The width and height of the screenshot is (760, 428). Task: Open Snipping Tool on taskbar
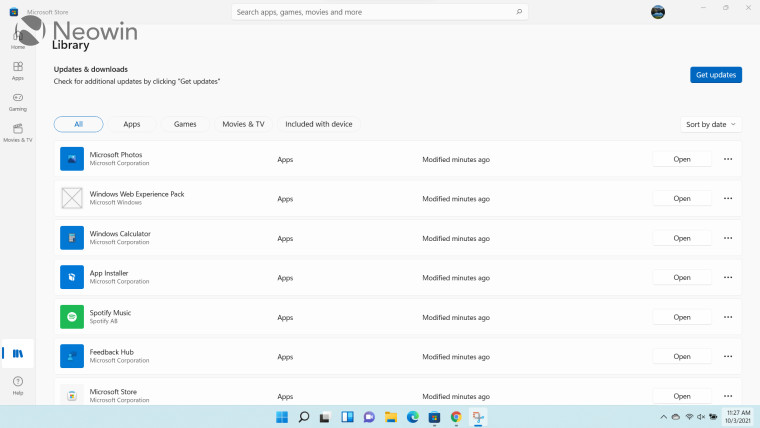(x=478, y=417)
